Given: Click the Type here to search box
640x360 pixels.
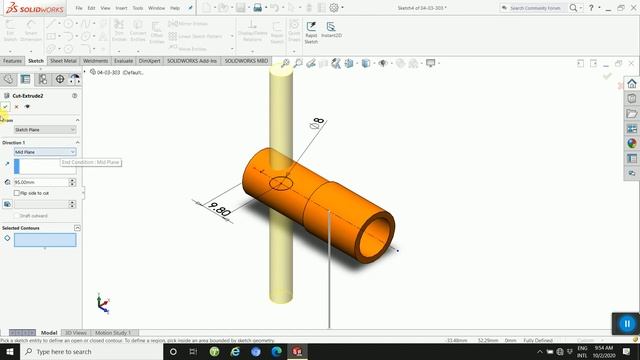Looking at the screenshot, I should click(91, 351).
